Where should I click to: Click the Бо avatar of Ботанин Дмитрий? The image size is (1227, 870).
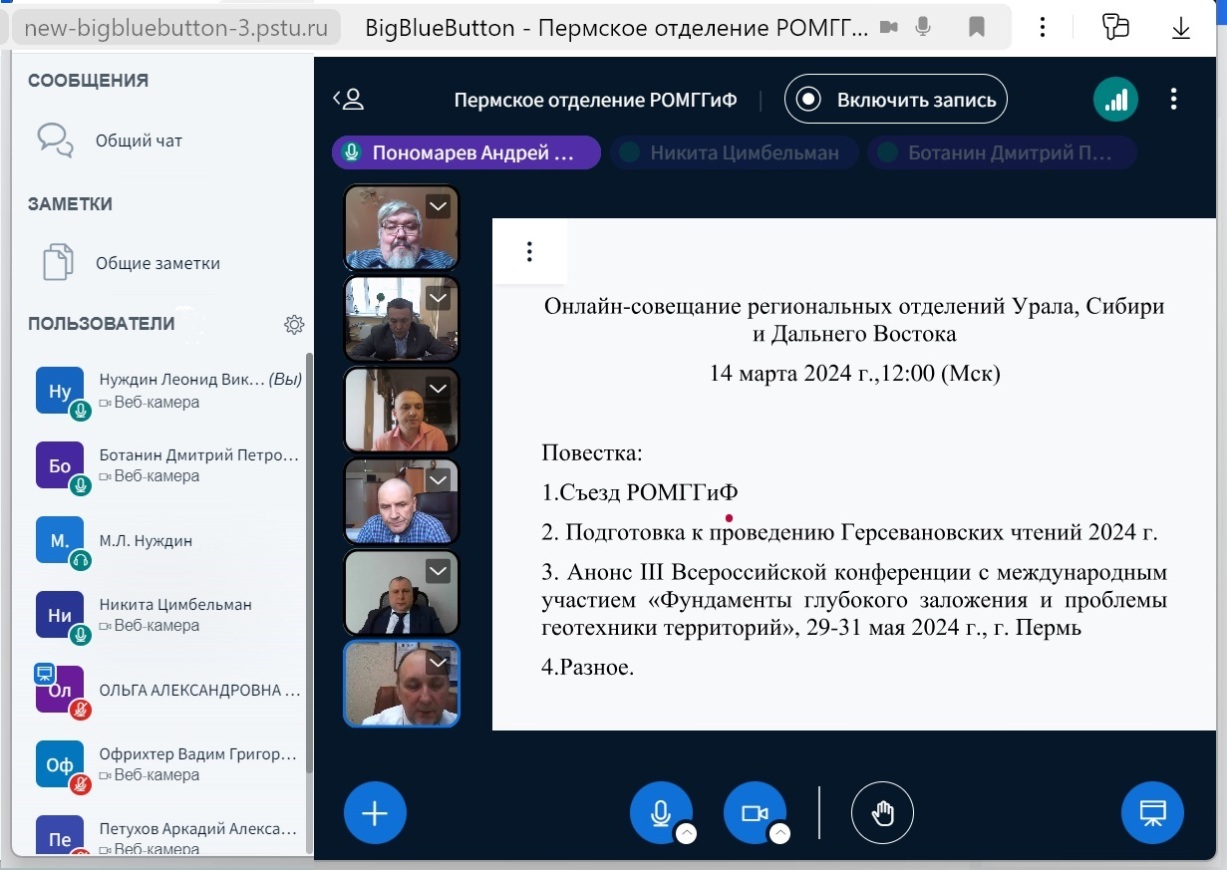click(60, 465)
